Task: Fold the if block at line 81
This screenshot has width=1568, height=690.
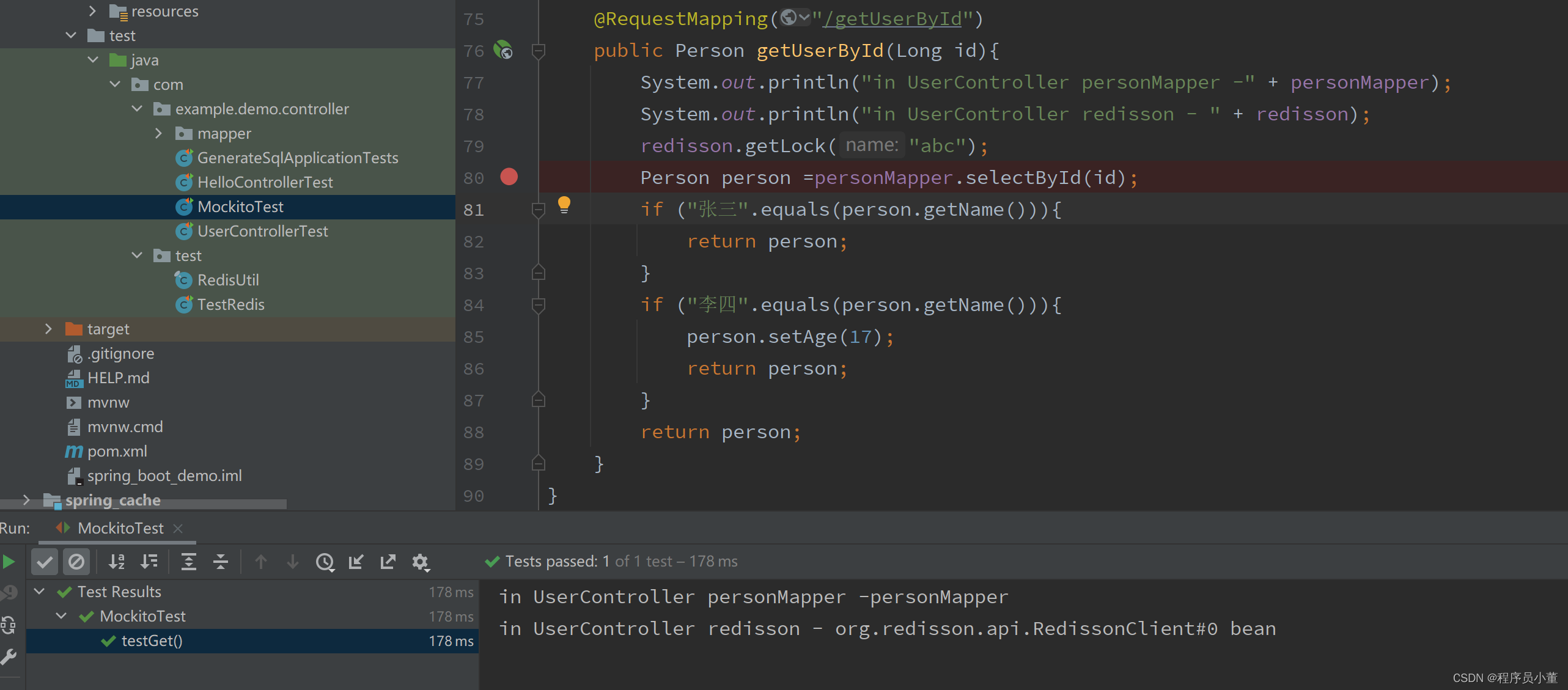Action: (x=539, y=210)
